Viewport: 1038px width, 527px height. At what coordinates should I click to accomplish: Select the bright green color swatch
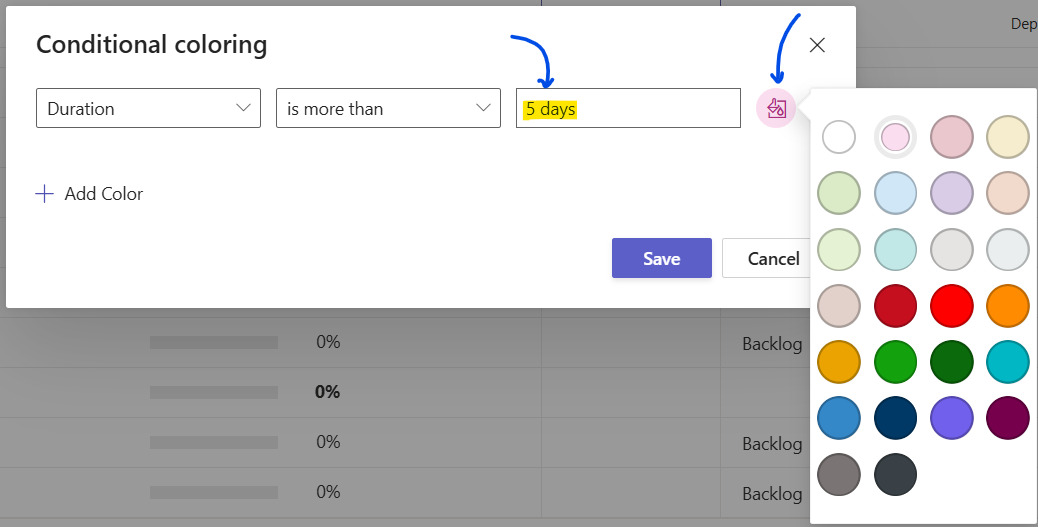click(895, 361)
